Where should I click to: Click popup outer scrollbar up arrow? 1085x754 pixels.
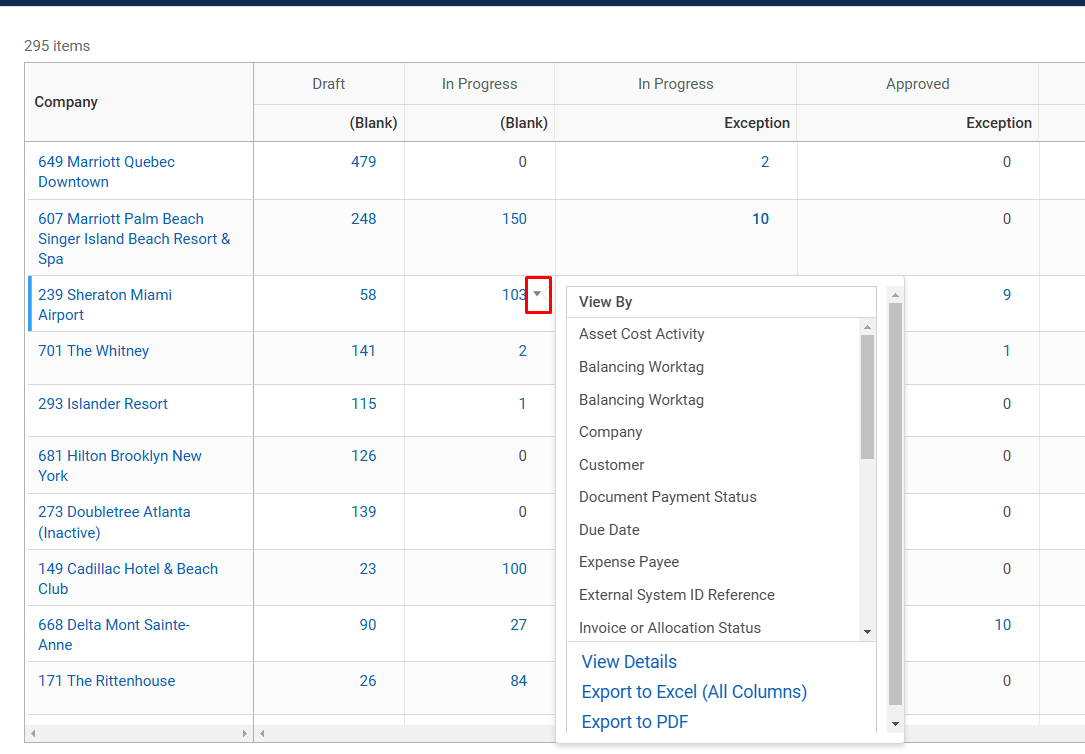tap(895, 295)
